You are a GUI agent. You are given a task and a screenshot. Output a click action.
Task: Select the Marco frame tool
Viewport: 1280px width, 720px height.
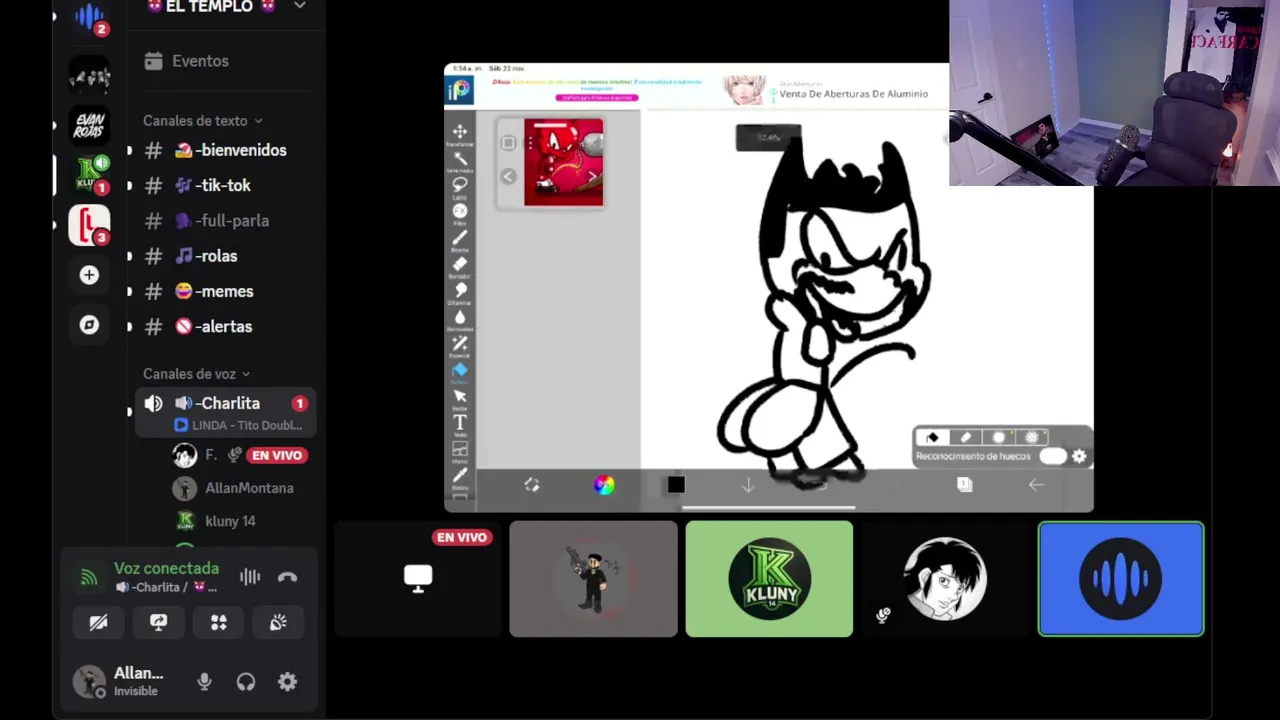tap(460, 450)
